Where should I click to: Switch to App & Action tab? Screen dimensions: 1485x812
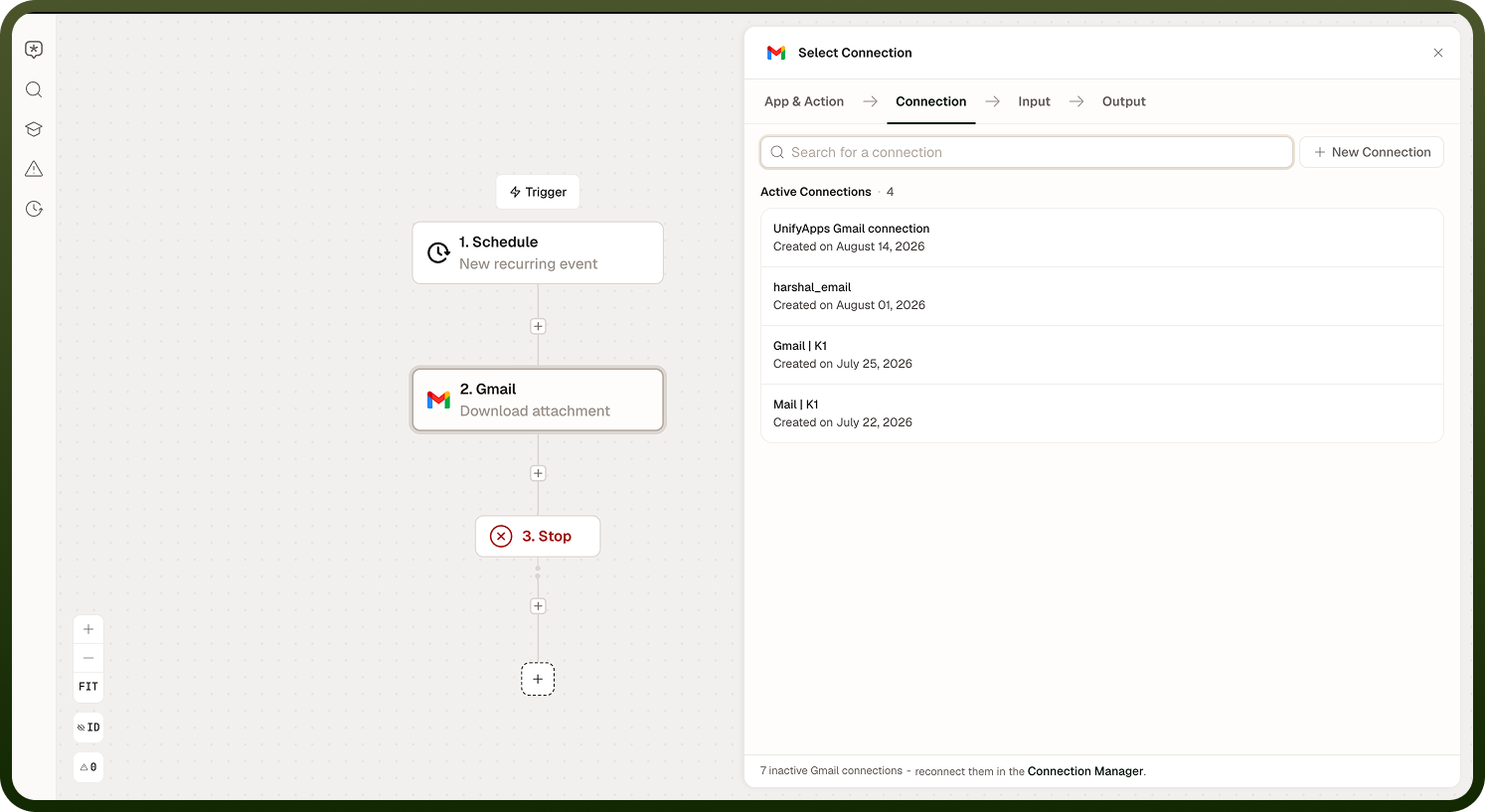(x=804, y=101)
